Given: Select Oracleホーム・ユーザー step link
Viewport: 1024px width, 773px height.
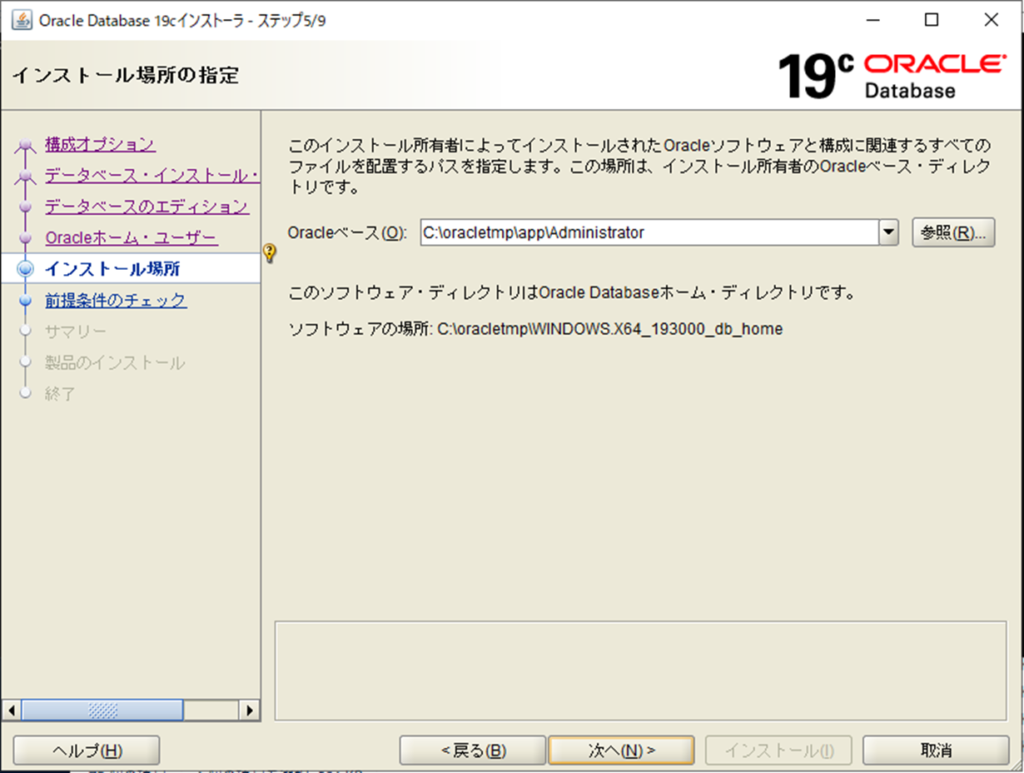Looking at the screenshot, I should pos(131,238).
